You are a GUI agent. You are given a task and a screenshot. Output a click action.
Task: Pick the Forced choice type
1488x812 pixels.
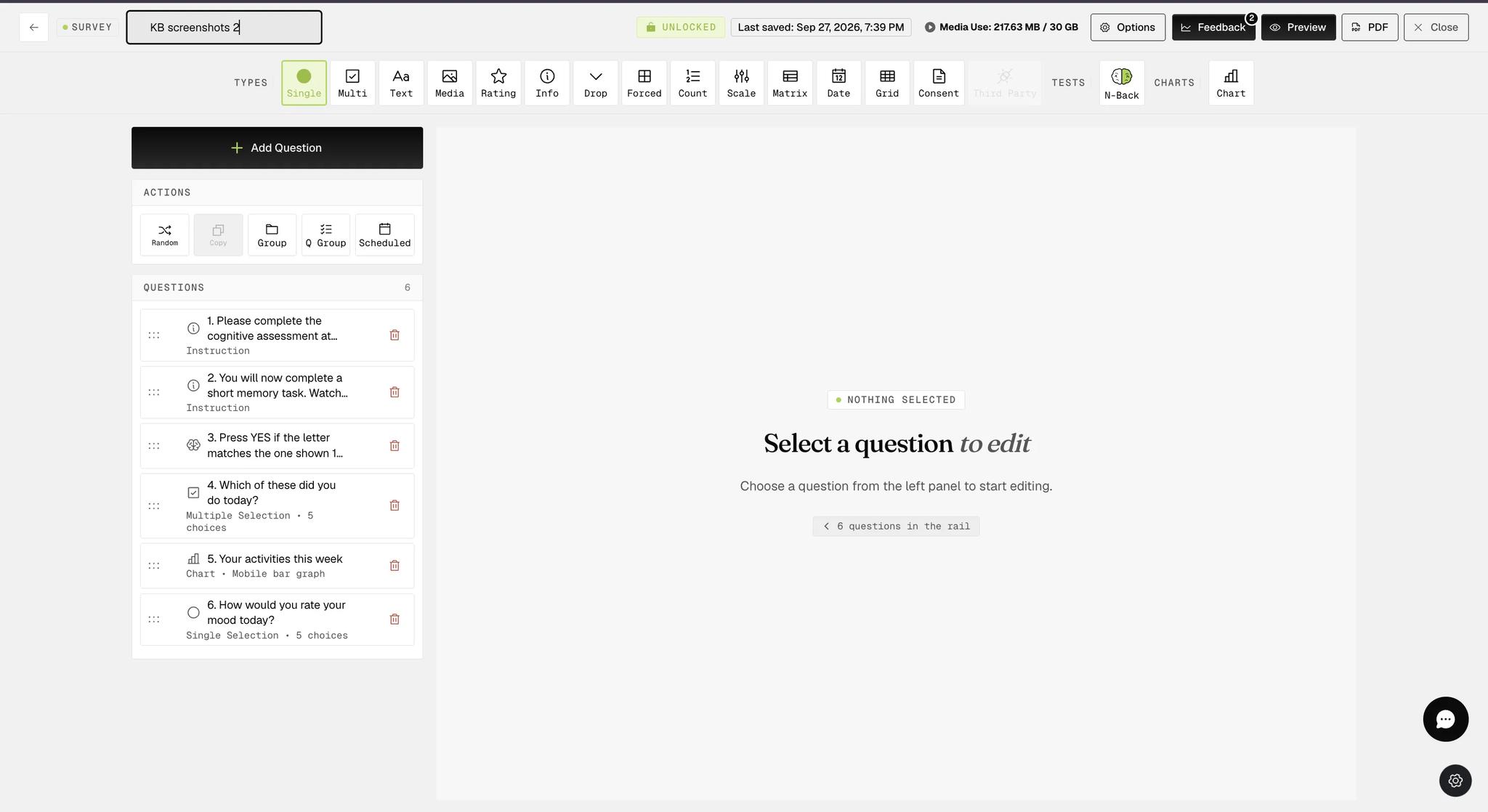[x=644, y=83]
